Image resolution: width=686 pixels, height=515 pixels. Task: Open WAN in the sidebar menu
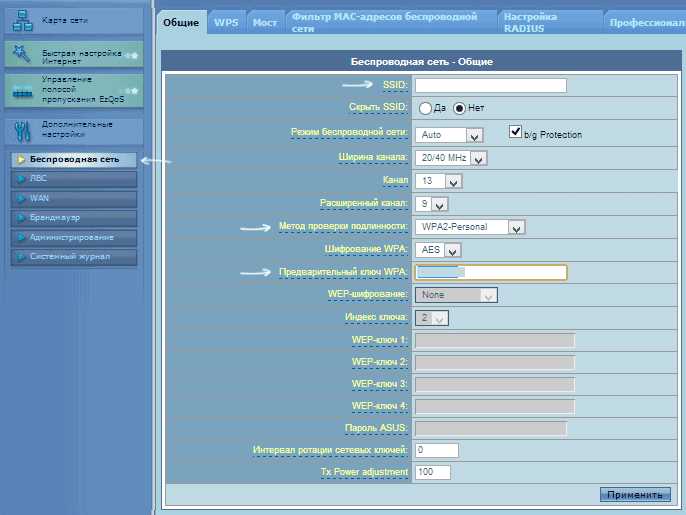pyautogui.click(x=74, y=199)
